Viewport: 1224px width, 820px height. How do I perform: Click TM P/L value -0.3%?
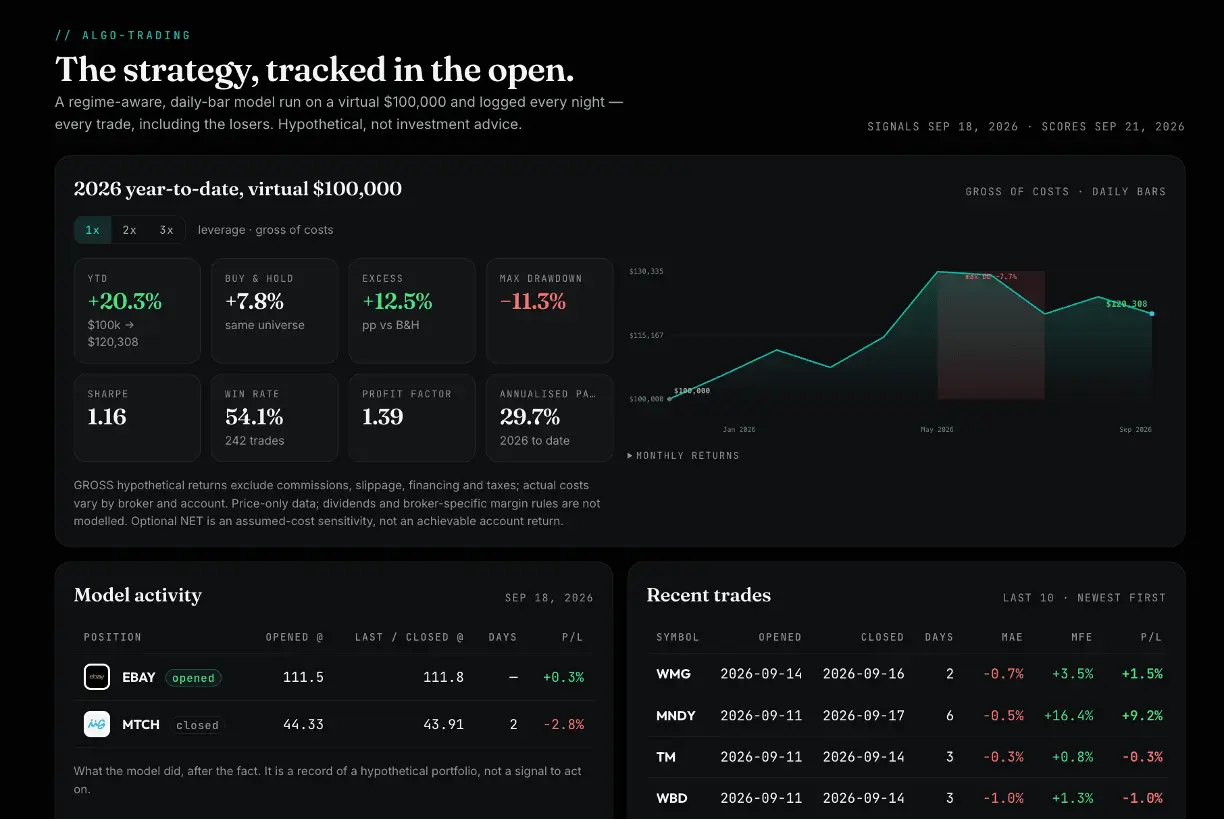click(x=1143, y=757)
